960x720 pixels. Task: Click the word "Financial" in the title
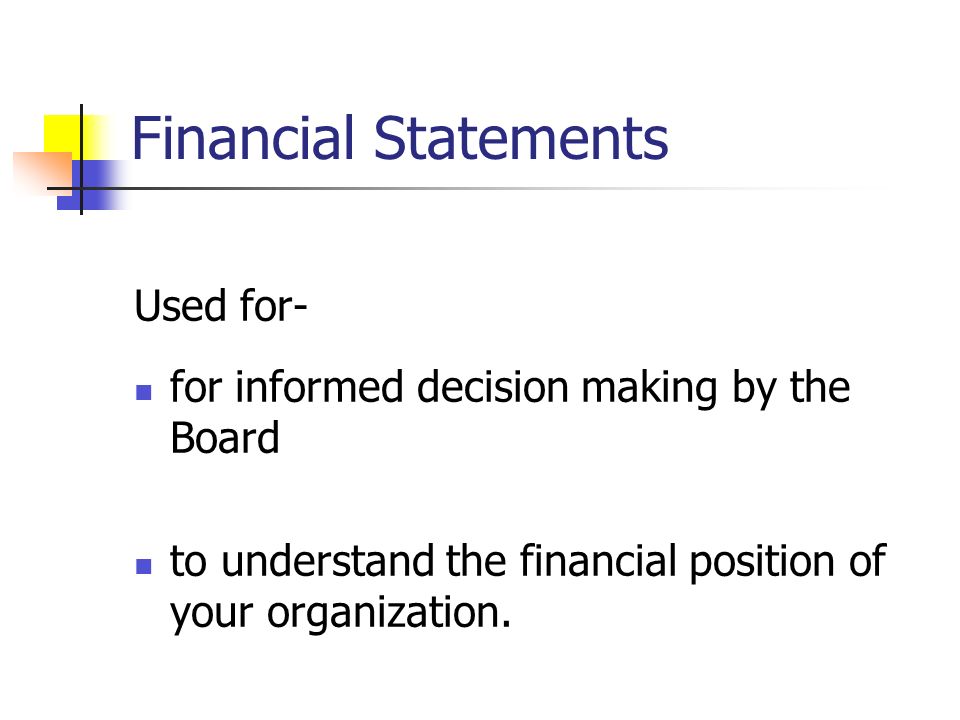[x=243, y=138]
